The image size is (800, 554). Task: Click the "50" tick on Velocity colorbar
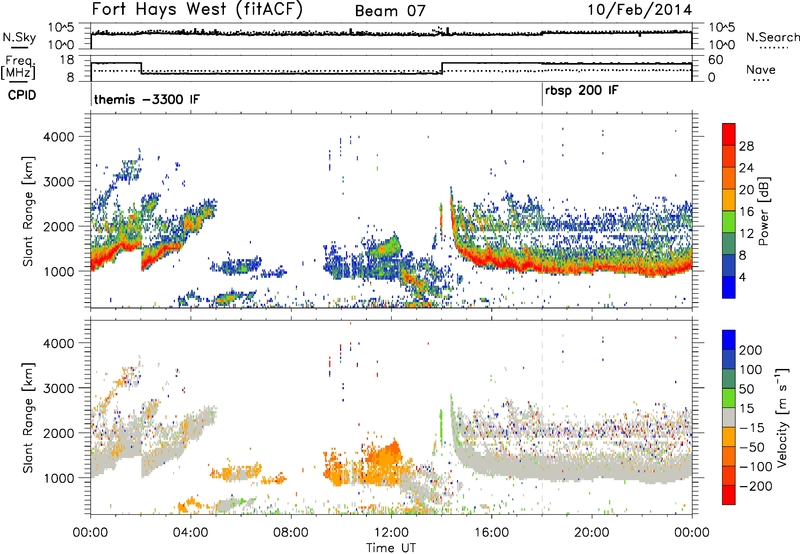click(x=747, y=389)
